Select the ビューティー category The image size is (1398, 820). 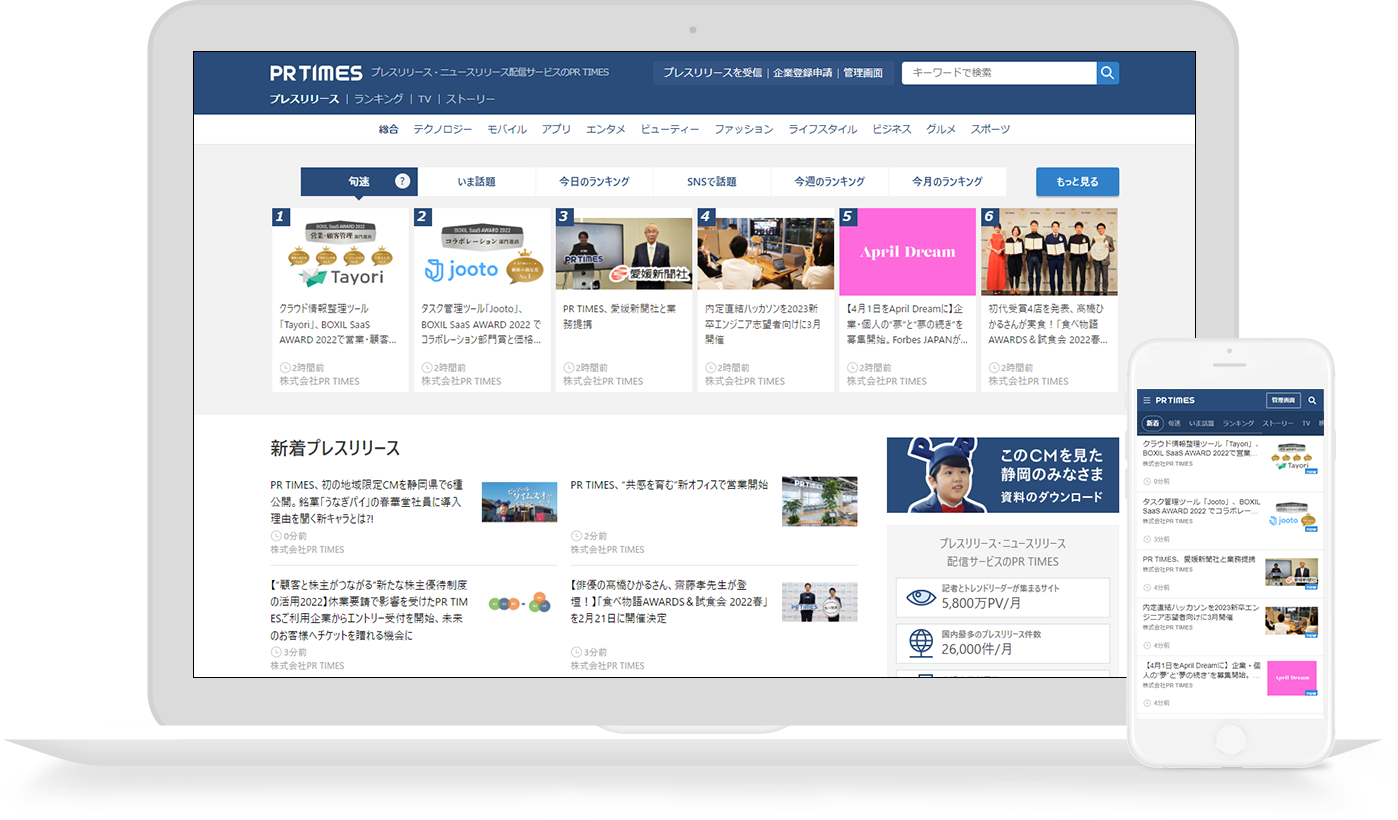tap(670, 129)
